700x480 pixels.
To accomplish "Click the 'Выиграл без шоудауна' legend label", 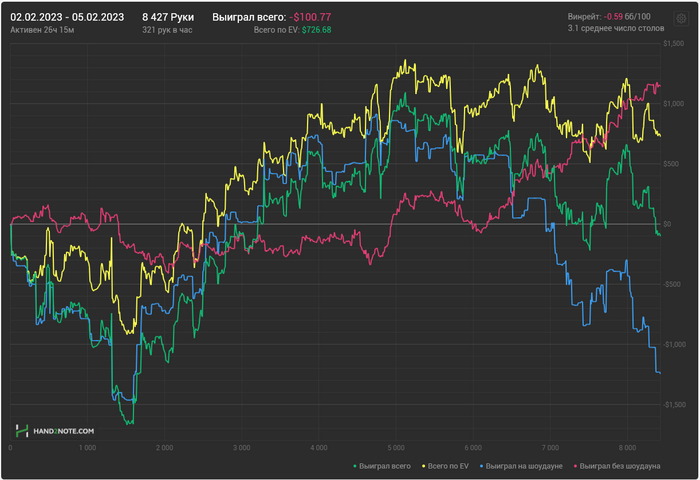I will point(622,466).
